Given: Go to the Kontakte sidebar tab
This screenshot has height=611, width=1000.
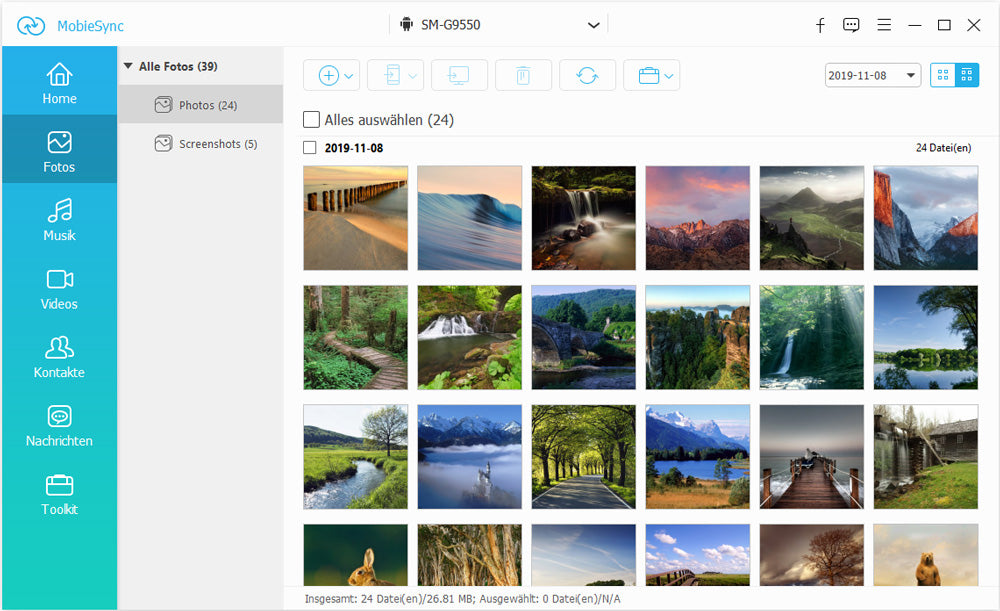Looking at the screenshot, I should [x=59, y=357].
